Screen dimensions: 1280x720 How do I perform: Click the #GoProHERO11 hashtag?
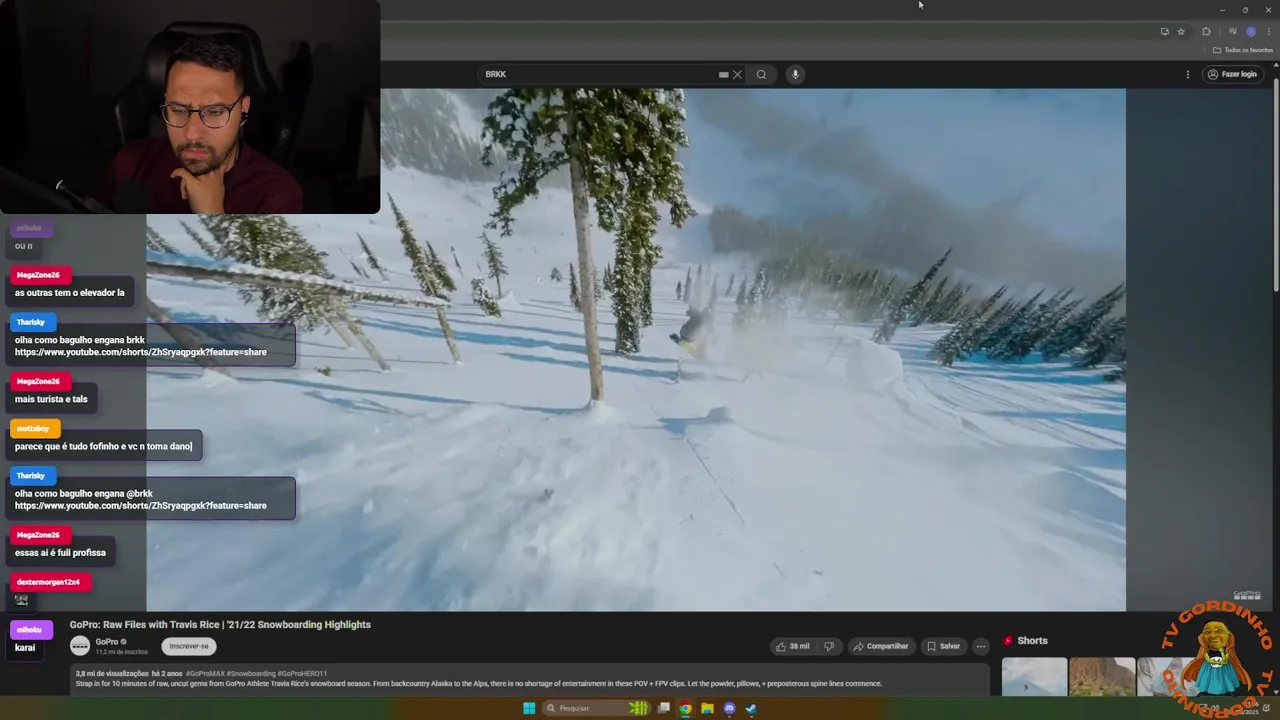coord(302,674)
